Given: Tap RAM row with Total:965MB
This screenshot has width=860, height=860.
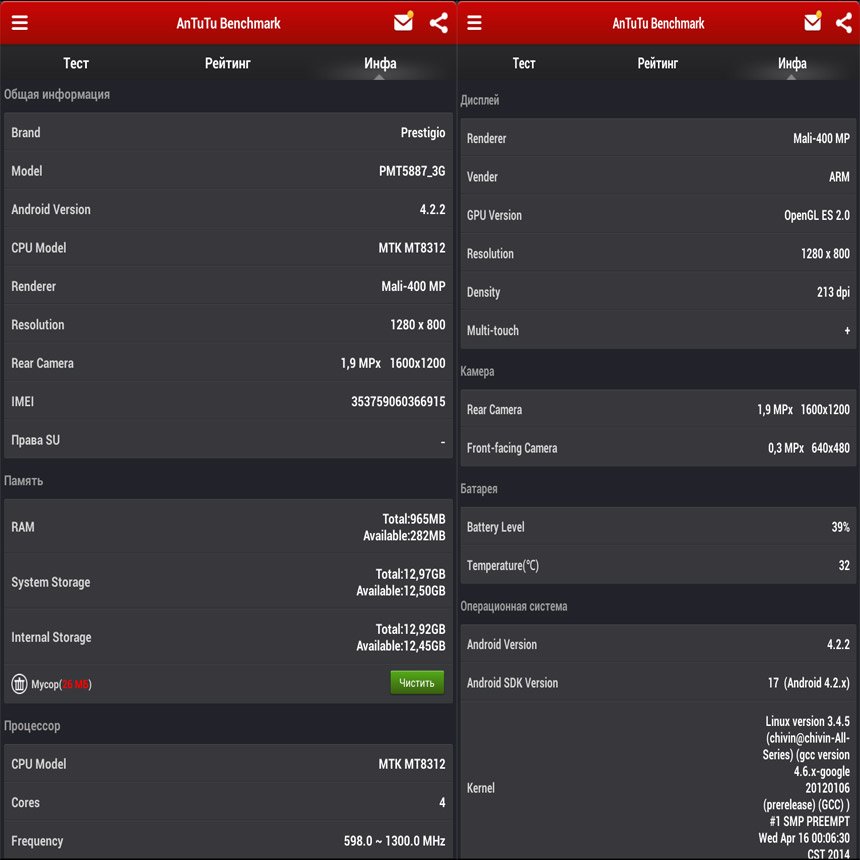Looking at the screenshot, I should pos(228,527).
